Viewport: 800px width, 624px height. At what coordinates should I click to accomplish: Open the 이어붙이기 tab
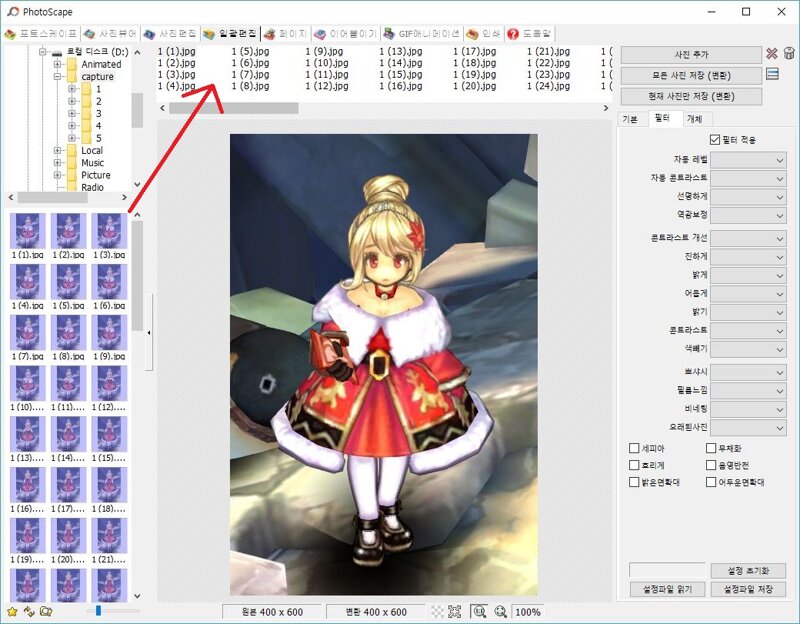pyautogui.click(x=345, y=34)
